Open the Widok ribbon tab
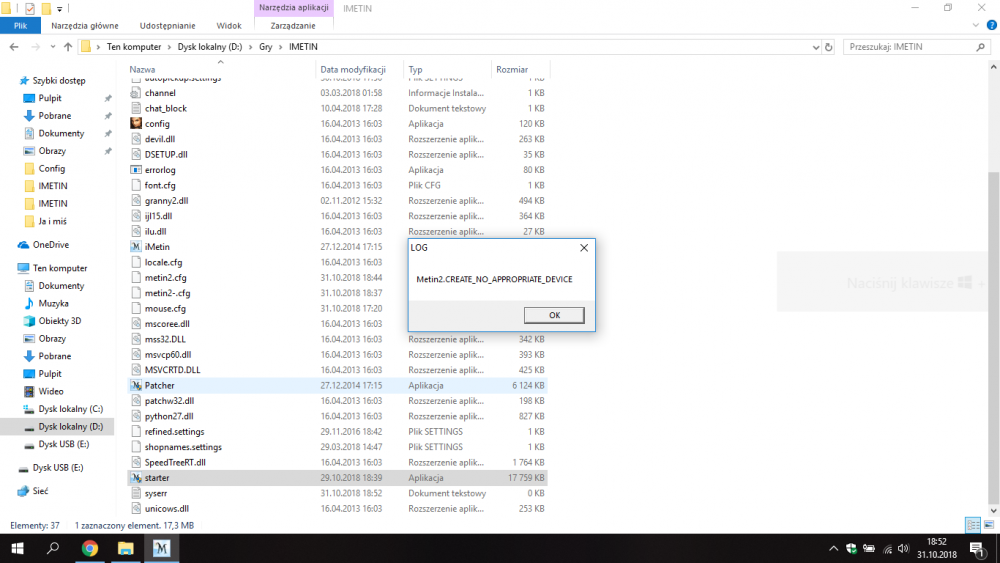Viewport: 1000px width, 563px height. point(228,26)
